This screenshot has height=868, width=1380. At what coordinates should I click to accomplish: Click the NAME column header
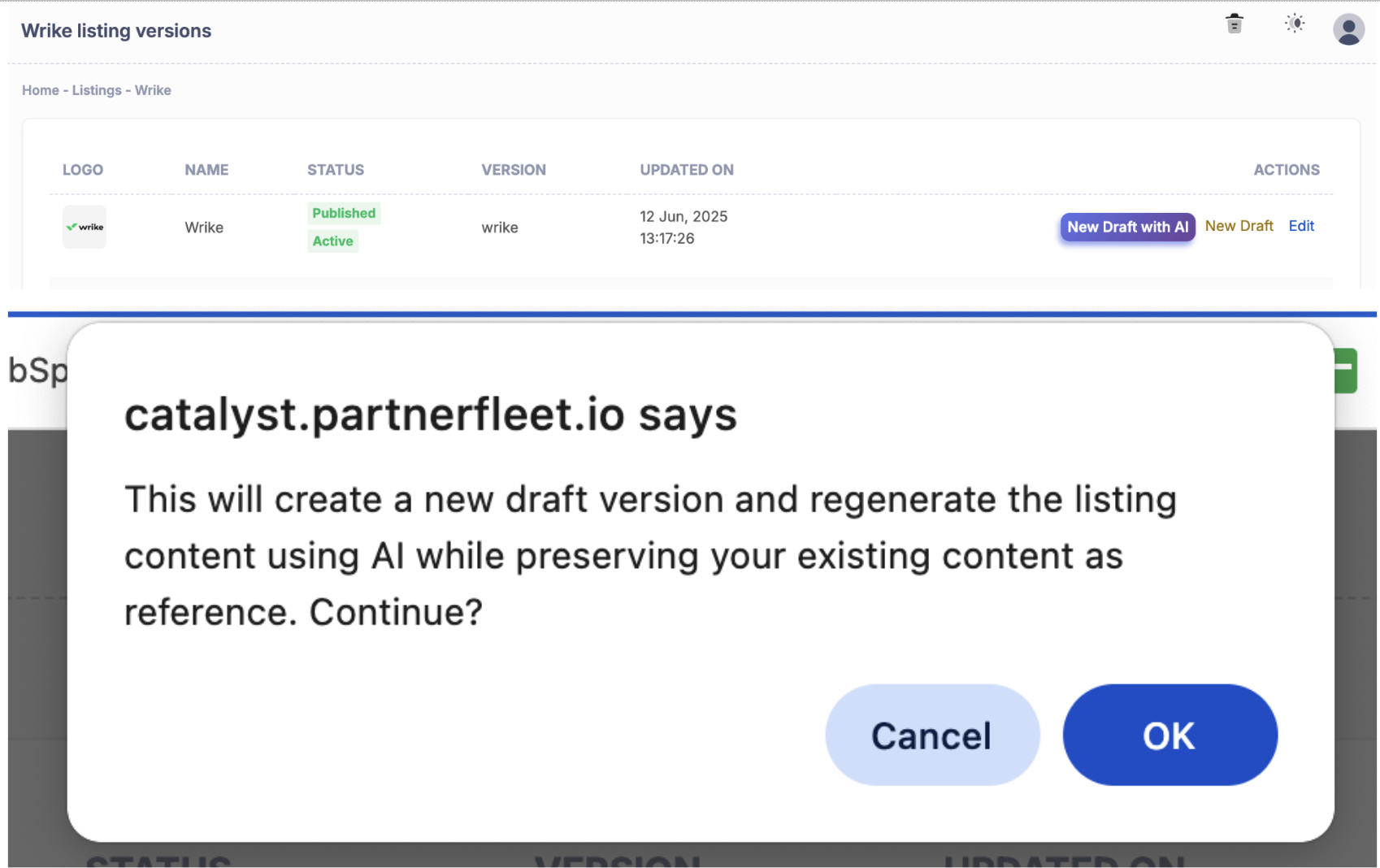(206, 170)
